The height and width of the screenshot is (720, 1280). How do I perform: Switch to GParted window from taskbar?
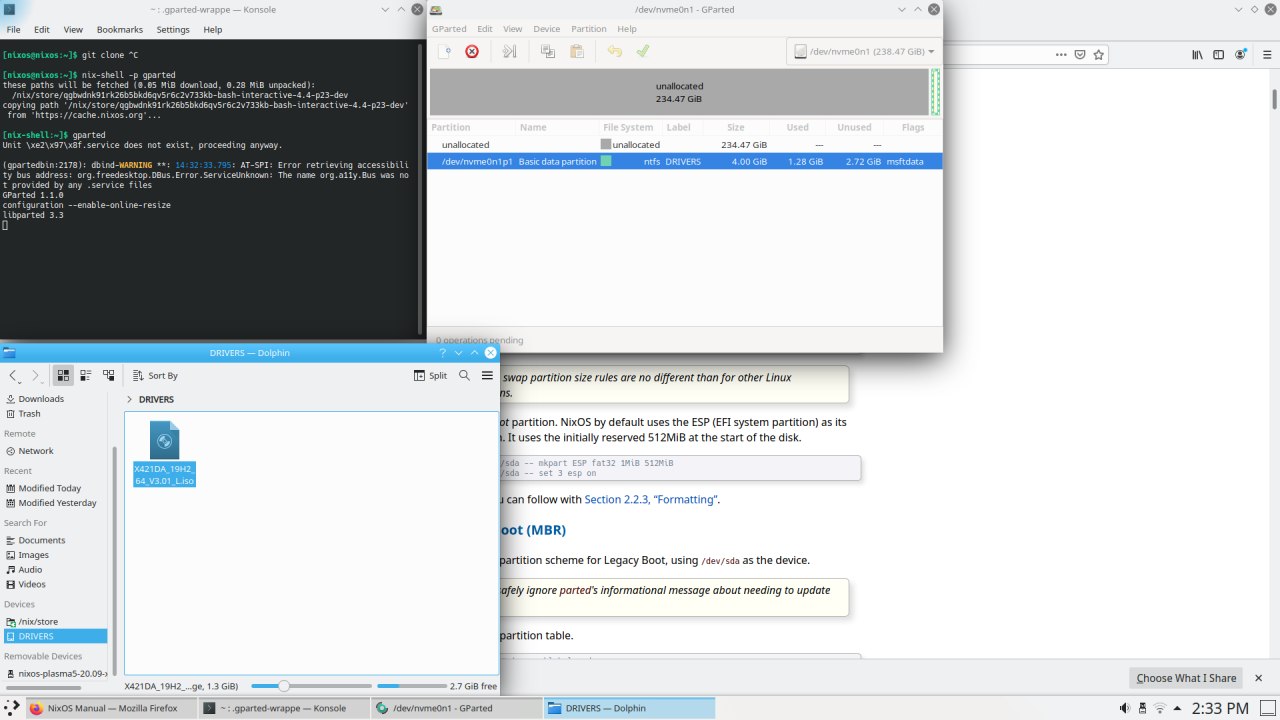pyautogui.click(x=456, y=708)
